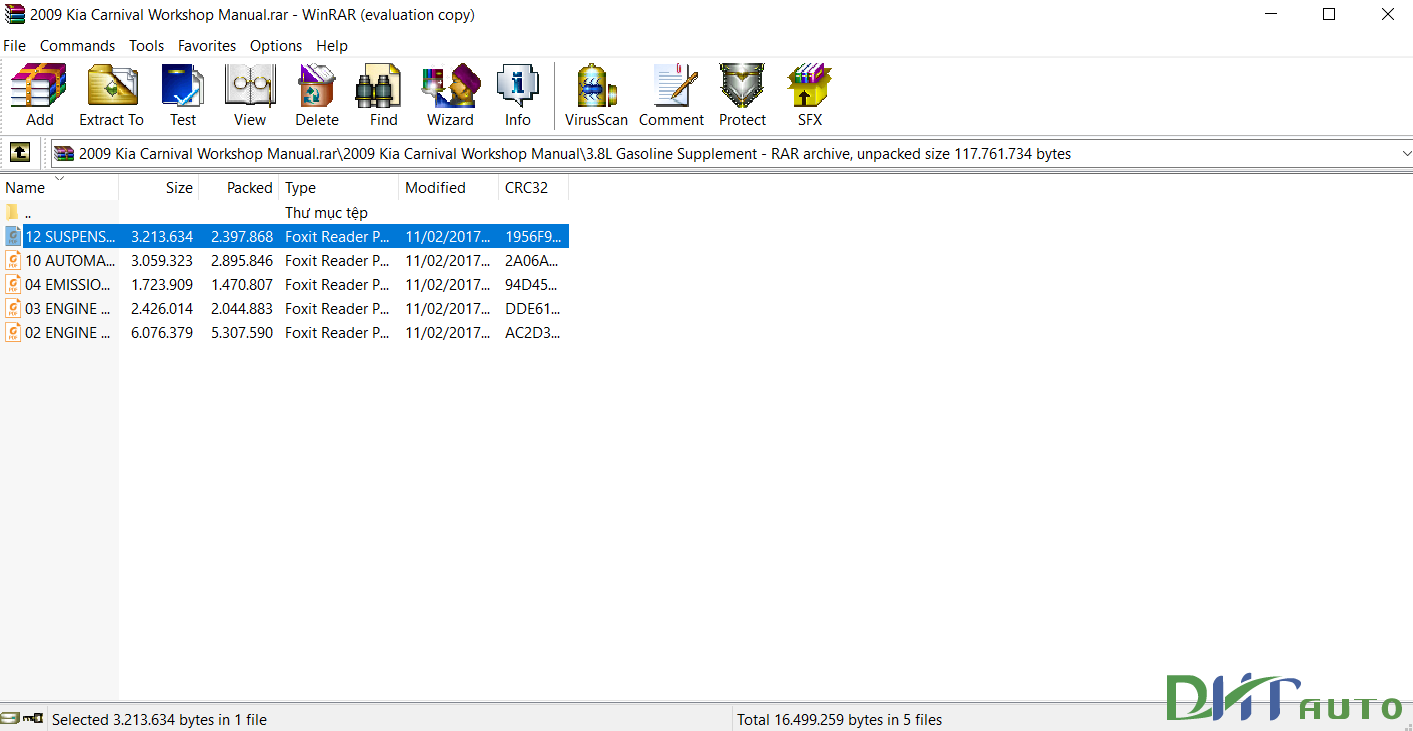The image size is (1413, 731).
Task: Click the PDF icon of 04 EMISSIO file
Action: tap(13, 285)
